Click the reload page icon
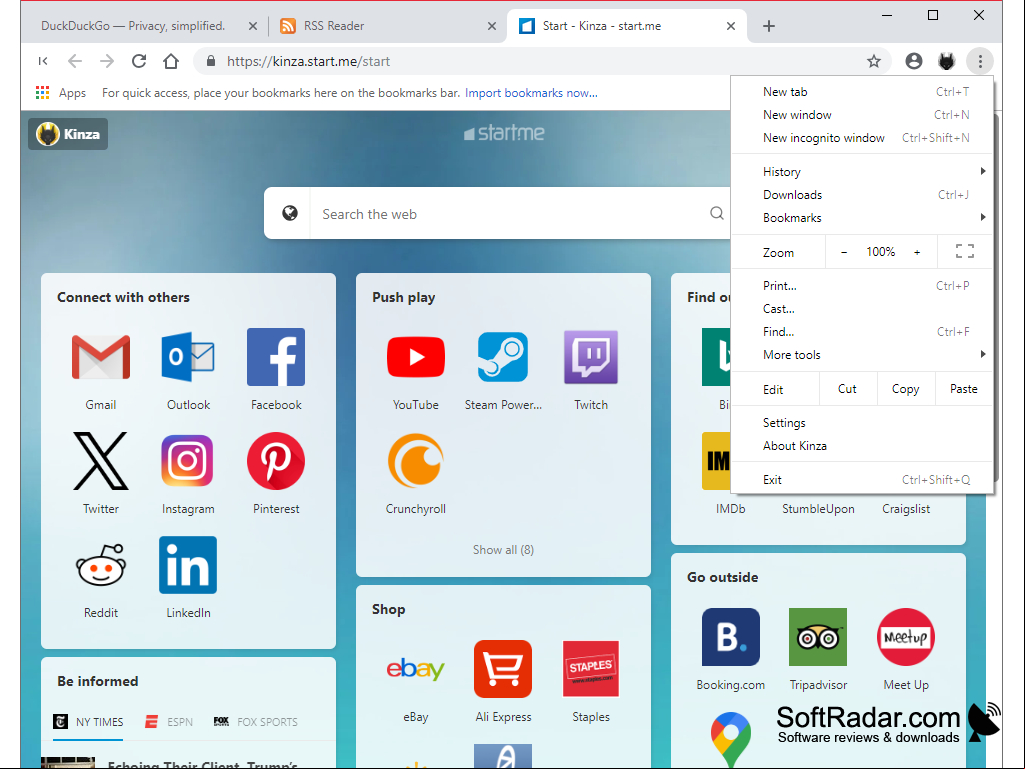The height and width of the screenshot is (769, 1025). pyautogui.click(x=139, y=61)
